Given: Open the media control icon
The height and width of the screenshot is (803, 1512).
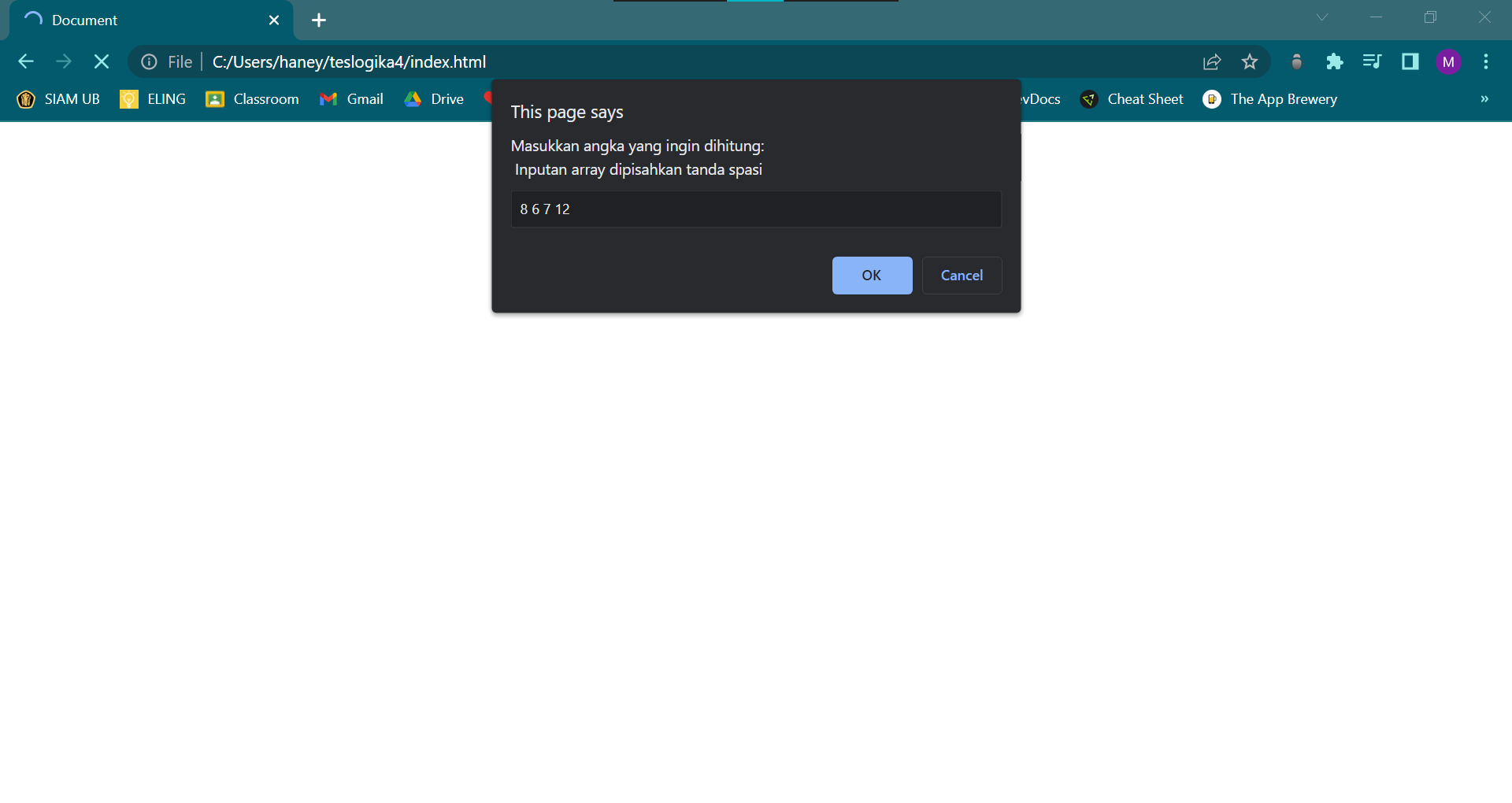Looking at the screenshot, I should pyautogui.click(x=1372, y=61).
